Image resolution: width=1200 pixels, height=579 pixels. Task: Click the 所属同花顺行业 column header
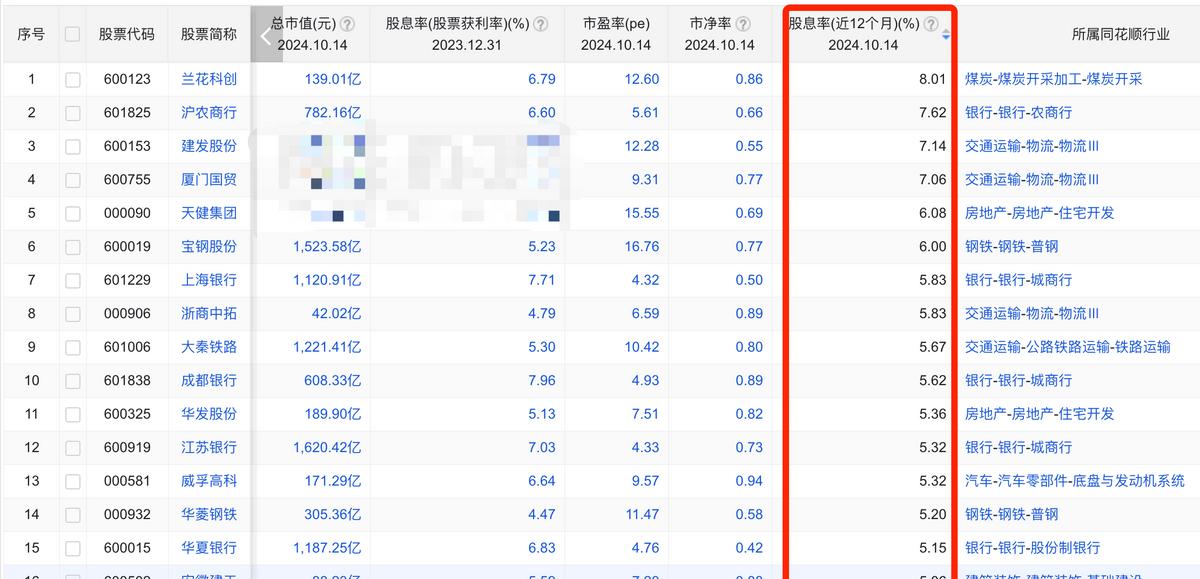tap(1120, 34)
